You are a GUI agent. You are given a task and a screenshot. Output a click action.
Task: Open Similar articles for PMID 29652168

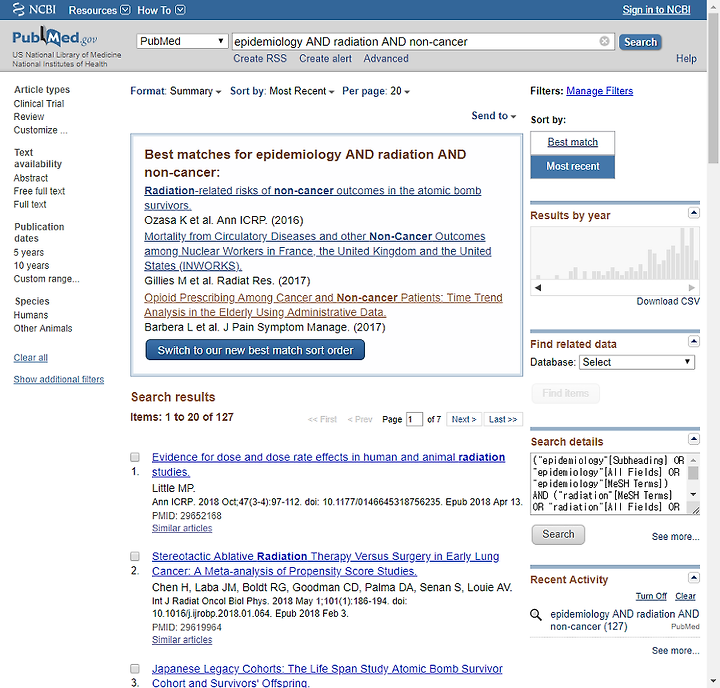click(182, 528)
